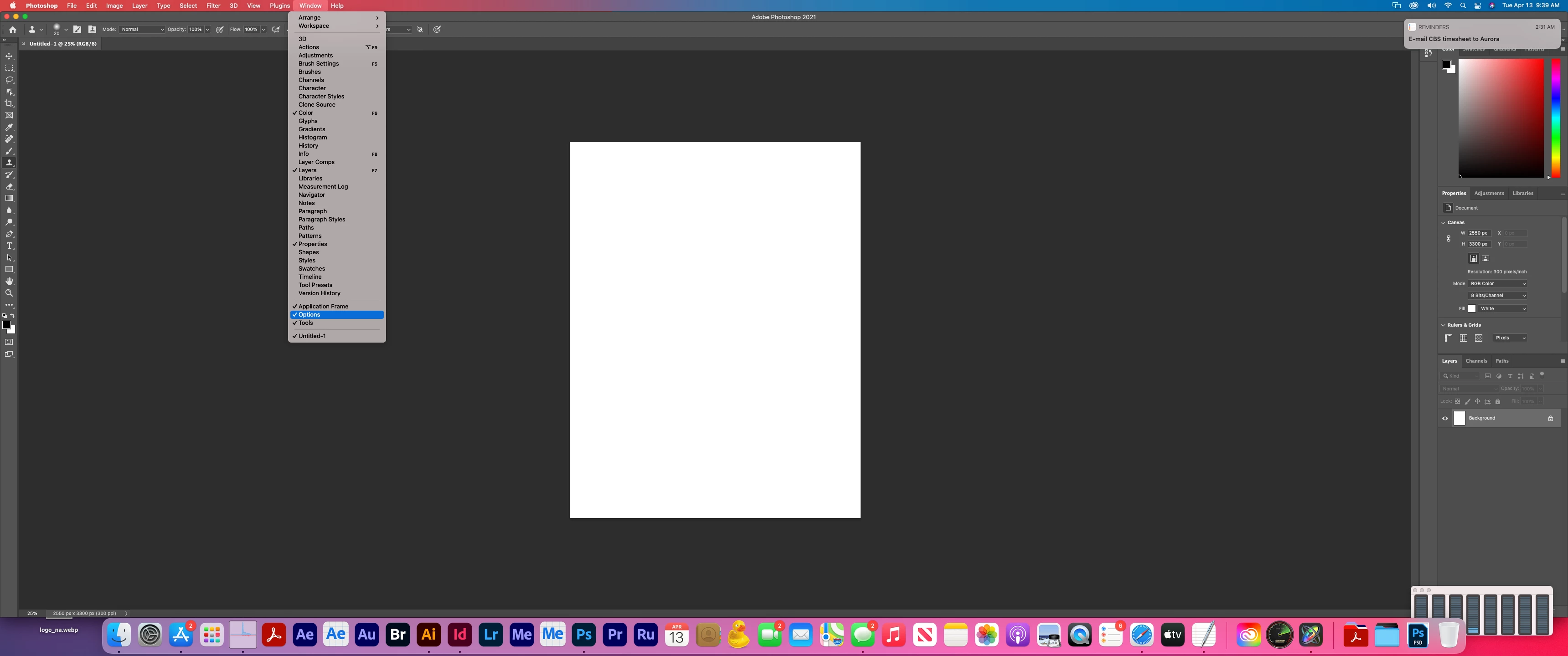The image size is (1568, 656).
Task: Select the Horizontal Type tool
Action: click(9, 246)
